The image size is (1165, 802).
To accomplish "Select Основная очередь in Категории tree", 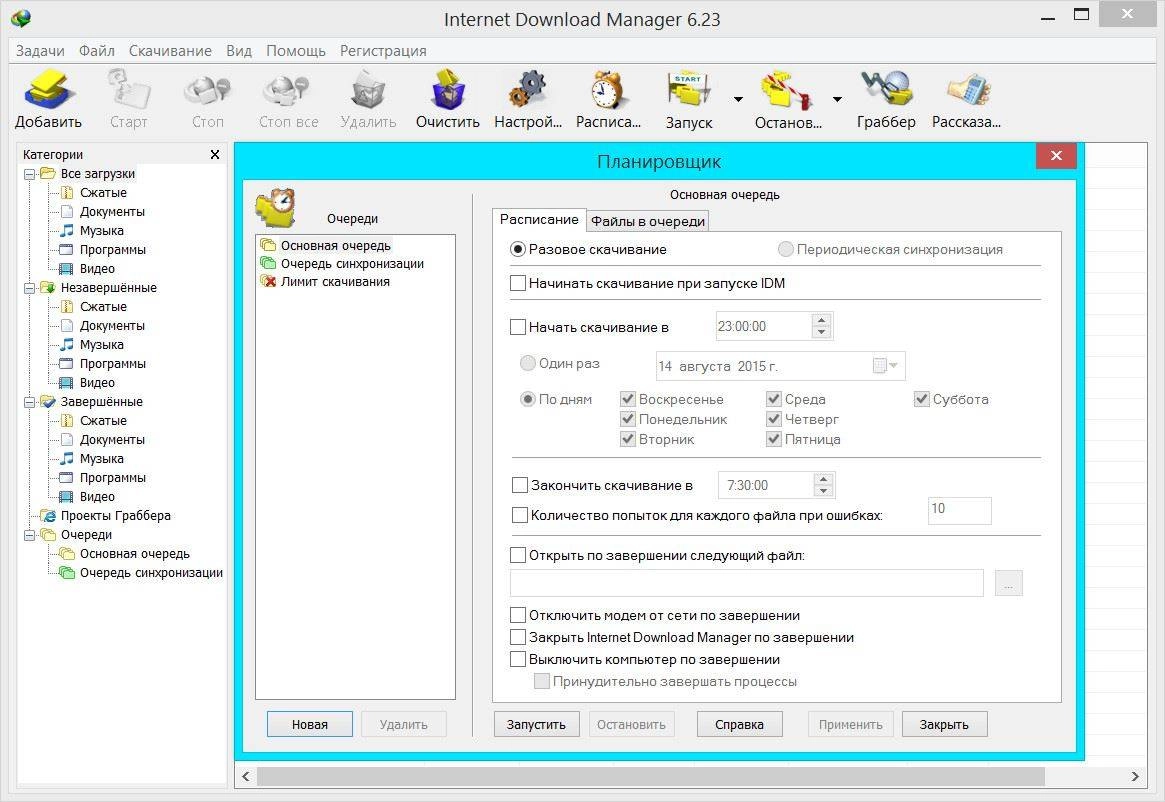I will coord(134,553).
